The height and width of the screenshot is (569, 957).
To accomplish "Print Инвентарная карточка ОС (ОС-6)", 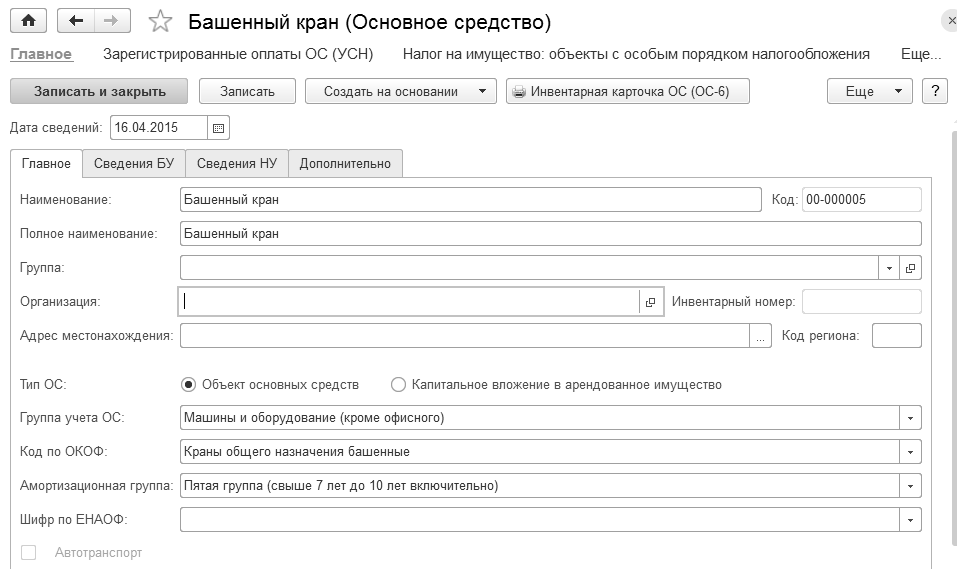I will [628, 91].
